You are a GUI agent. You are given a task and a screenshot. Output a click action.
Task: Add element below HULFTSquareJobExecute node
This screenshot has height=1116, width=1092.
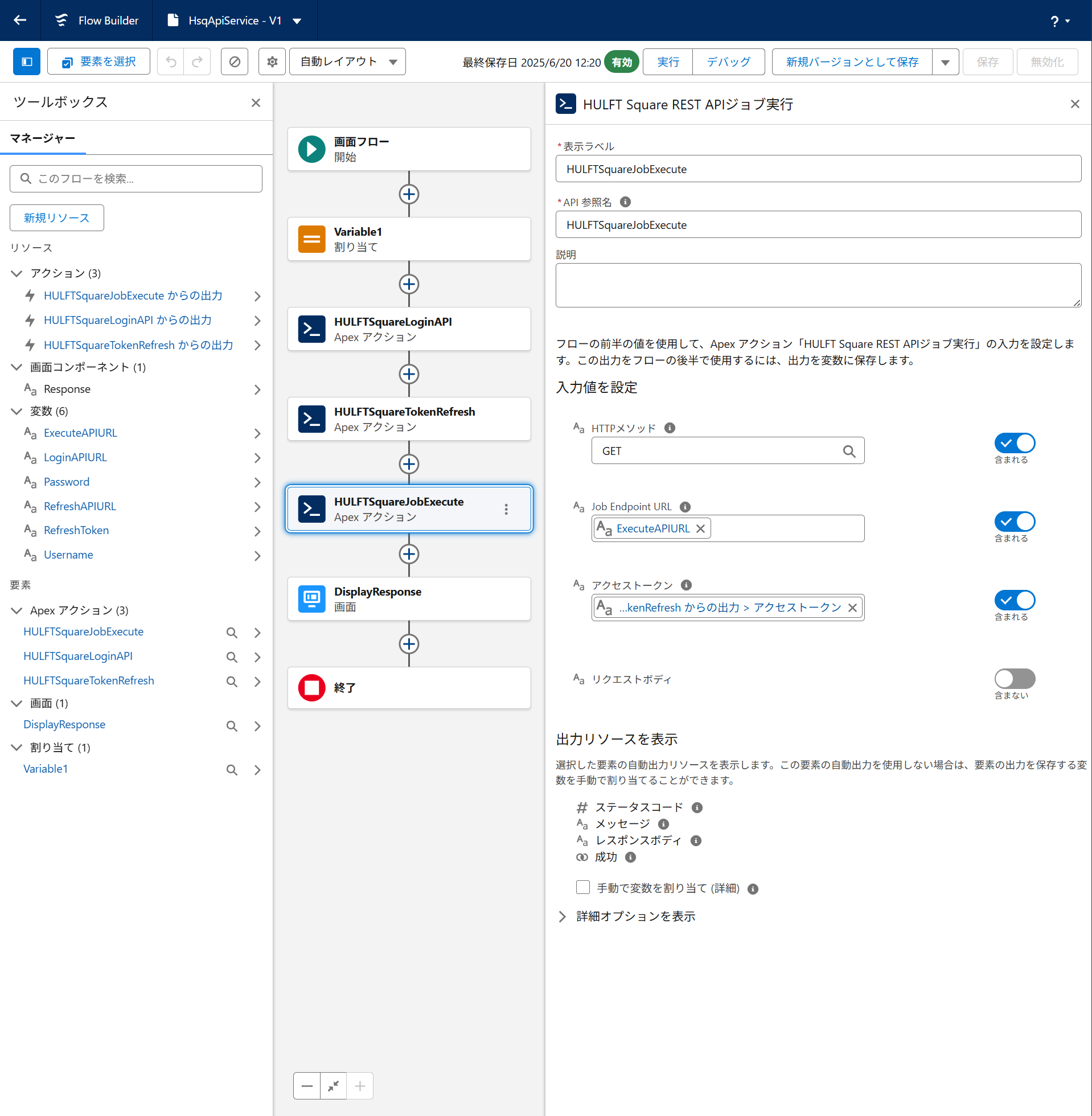[409, 554]
